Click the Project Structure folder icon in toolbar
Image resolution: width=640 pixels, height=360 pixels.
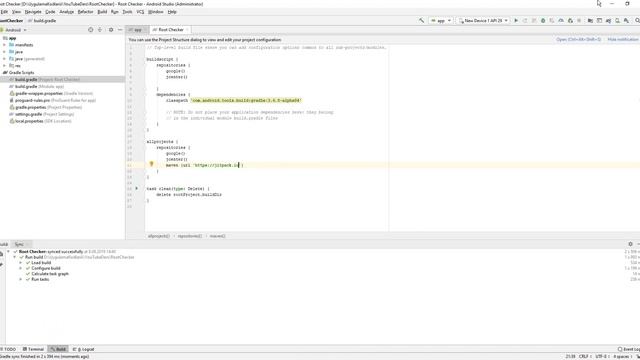coord(590,20)
